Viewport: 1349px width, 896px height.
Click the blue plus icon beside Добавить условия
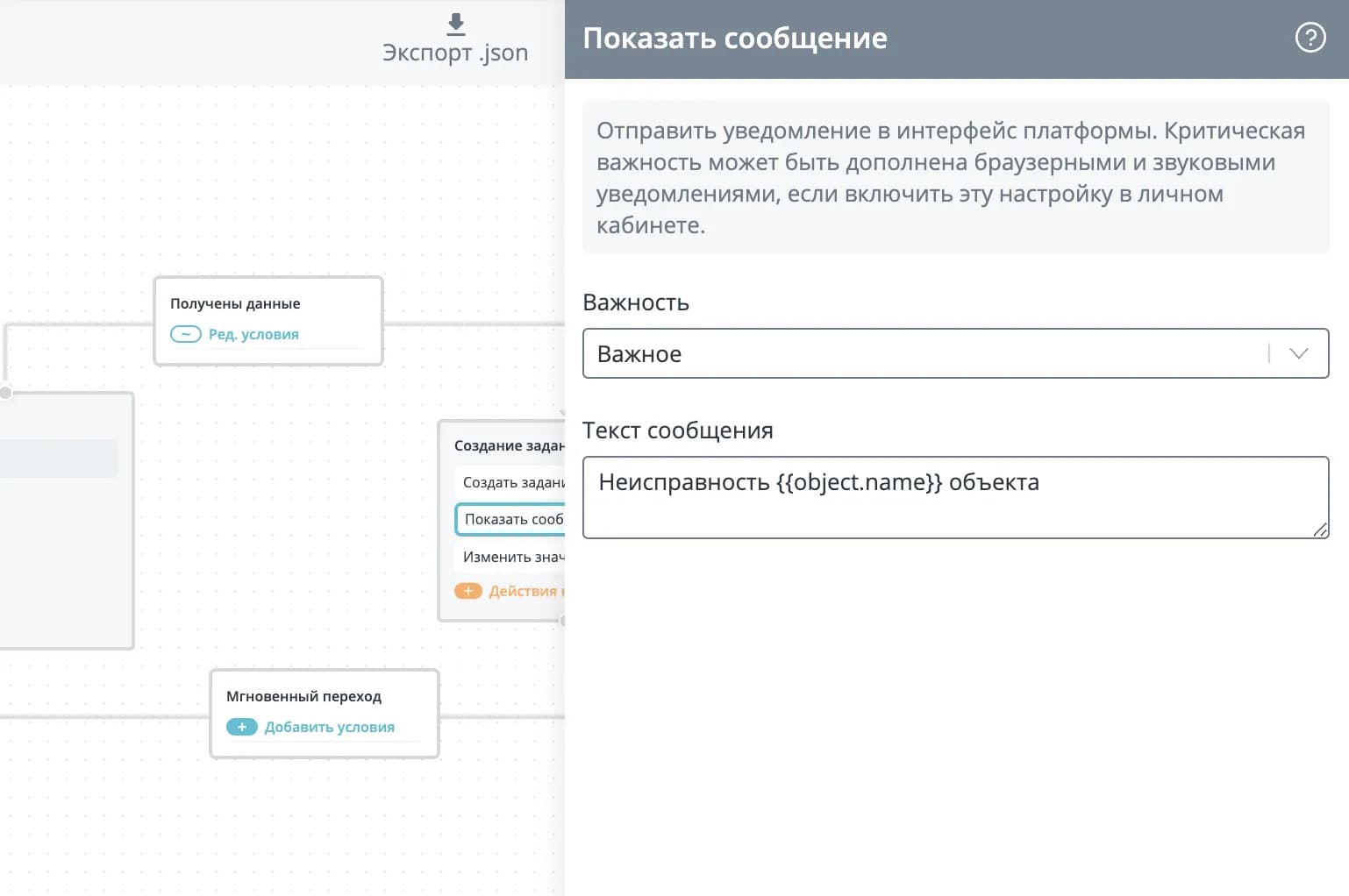242,727
